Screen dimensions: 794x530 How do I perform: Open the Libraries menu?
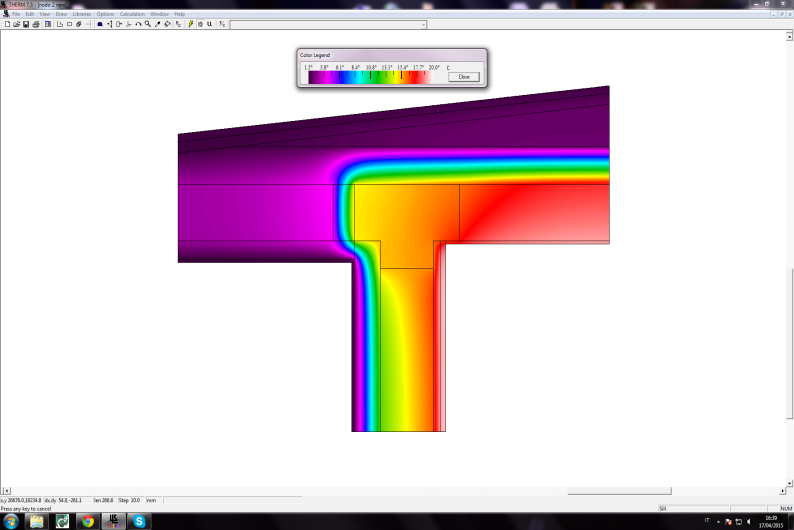point(81,14)
